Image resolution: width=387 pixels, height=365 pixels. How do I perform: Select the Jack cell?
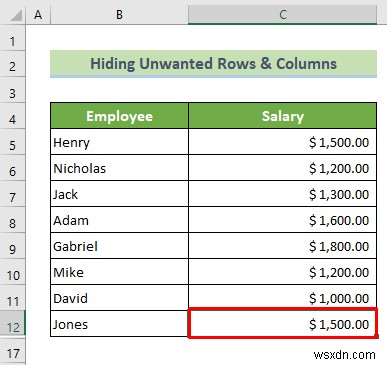tap(119, 194)
